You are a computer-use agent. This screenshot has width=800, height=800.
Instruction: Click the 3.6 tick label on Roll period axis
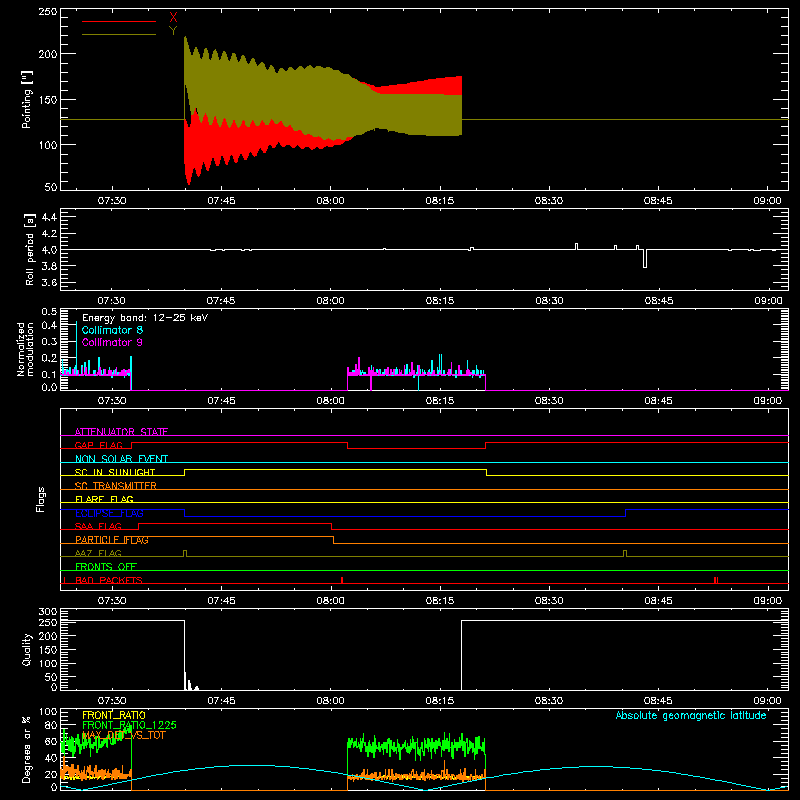[49, 282]
